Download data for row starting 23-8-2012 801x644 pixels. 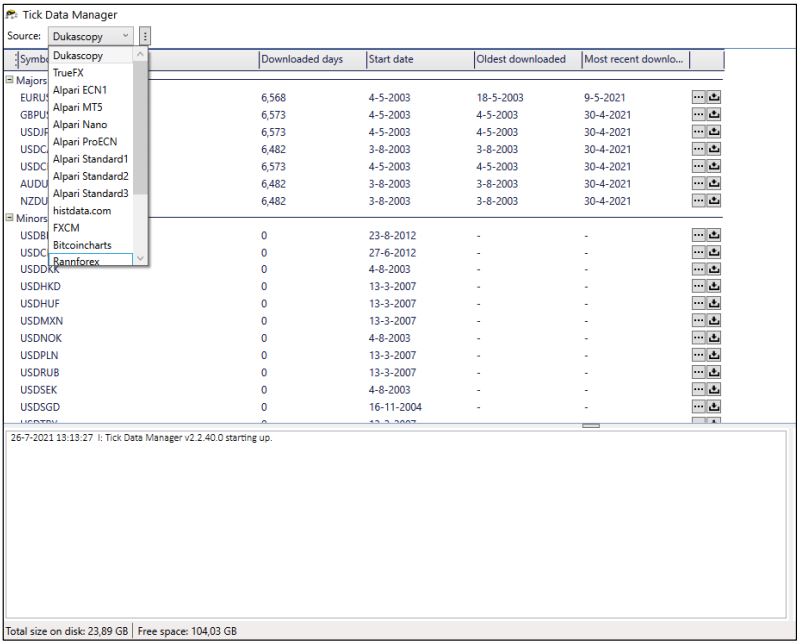coord(714,235)
